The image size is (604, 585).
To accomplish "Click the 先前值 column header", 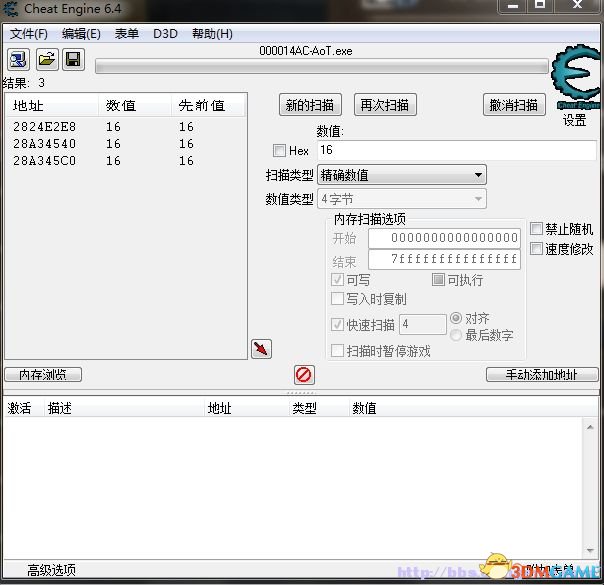I will click(208, 105).
